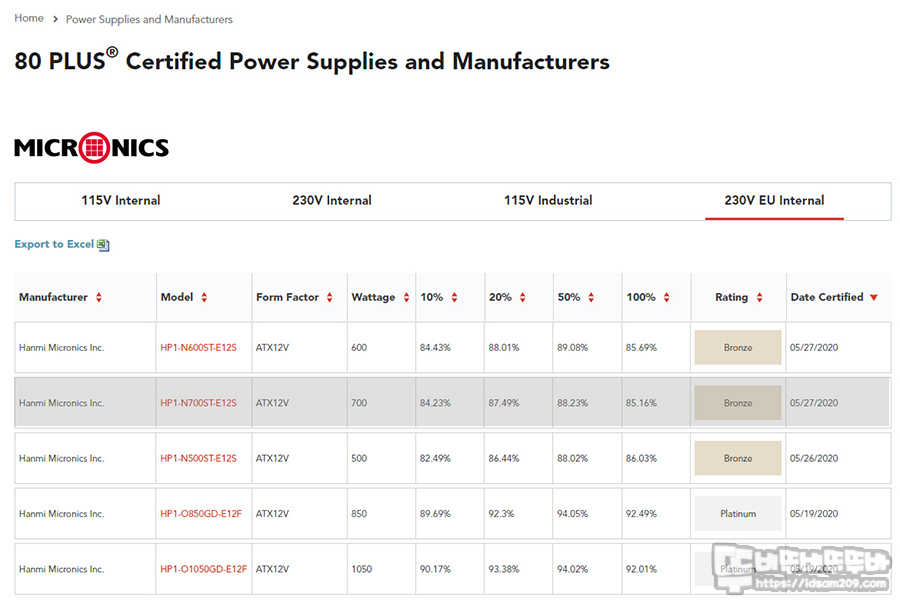
Task: Go to the Home breadcrumb link
Action: point(29,18)
